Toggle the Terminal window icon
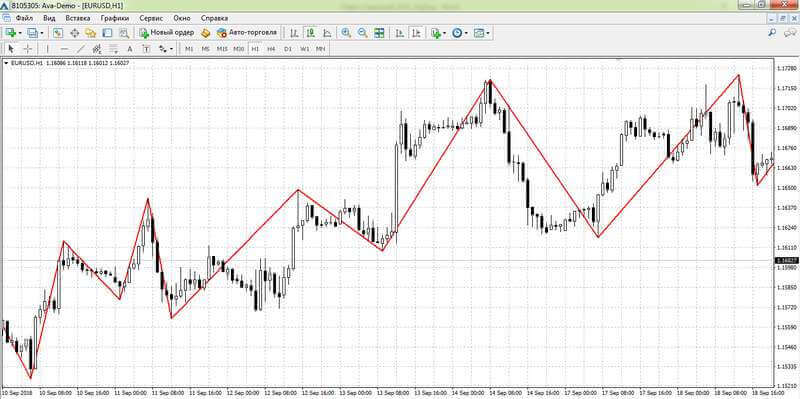This screenshot has height=399, width=800. tap(107, 33)
